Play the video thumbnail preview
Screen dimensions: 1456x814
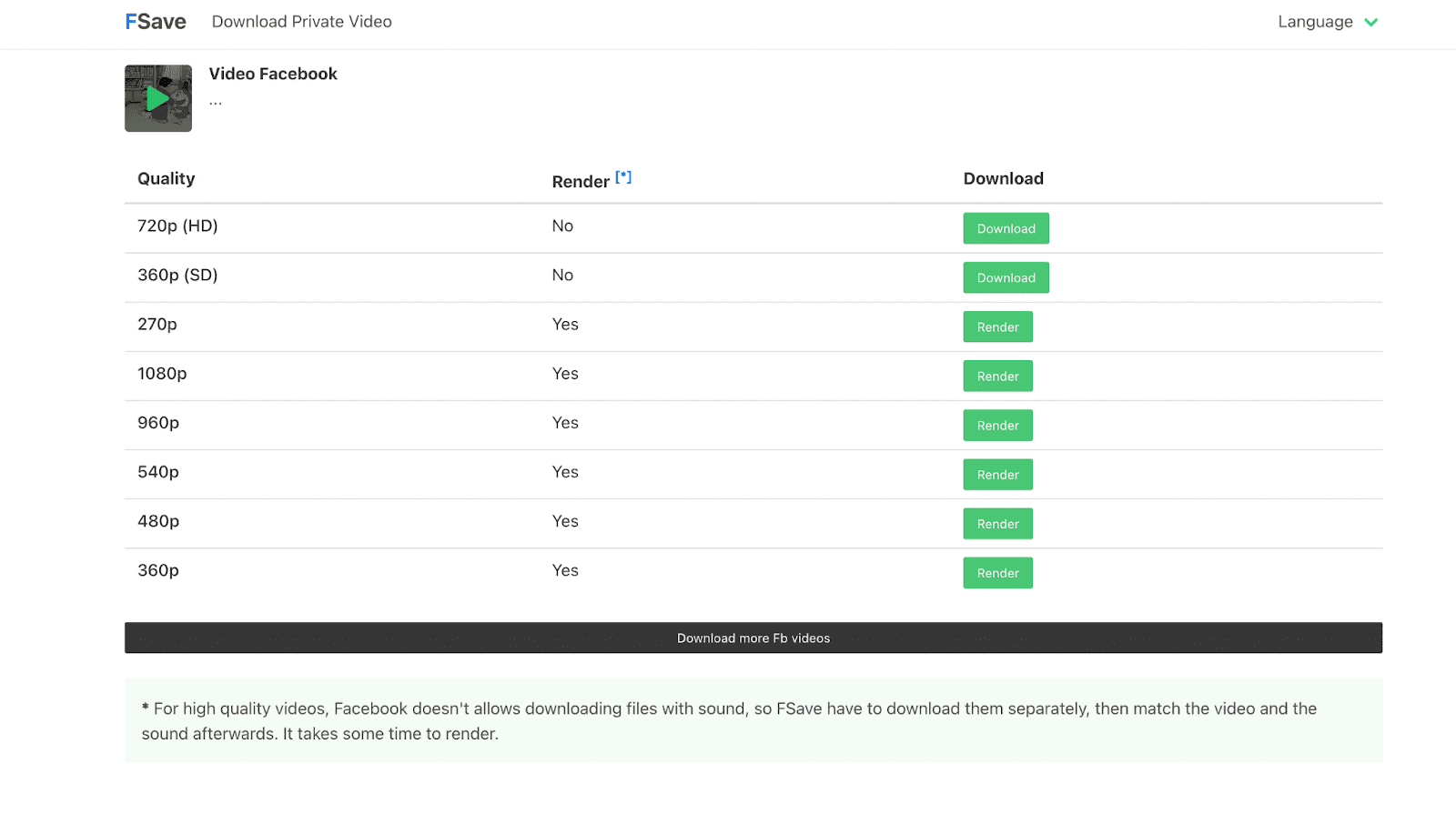click(158, 98)
